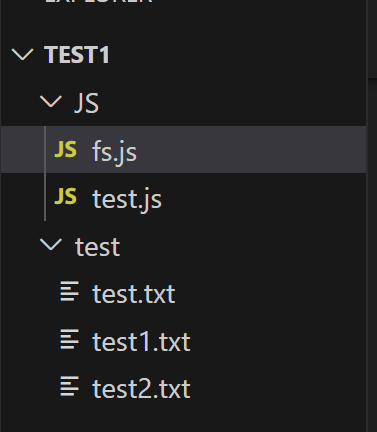
Task: Open the fs.js file
Action: [183, 150]
